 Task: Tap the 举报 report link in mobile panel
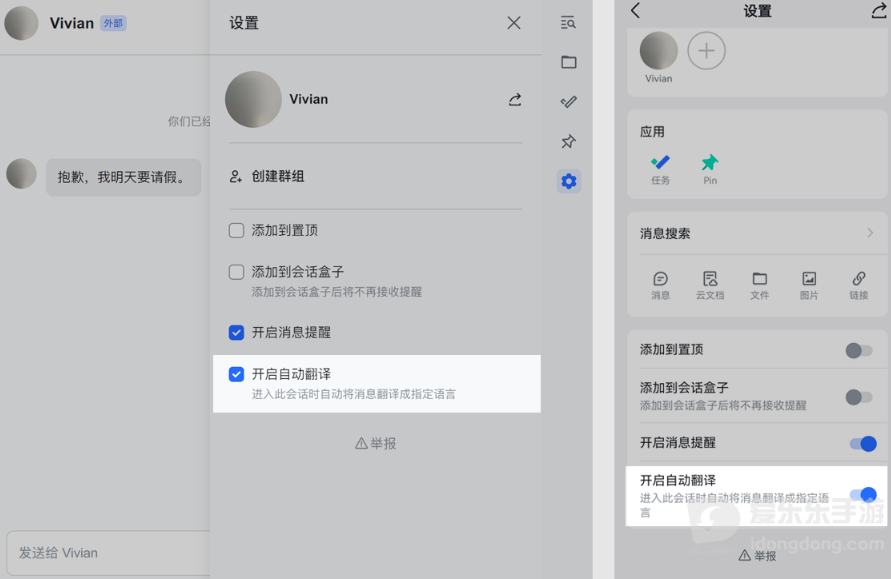click(757, 556)
